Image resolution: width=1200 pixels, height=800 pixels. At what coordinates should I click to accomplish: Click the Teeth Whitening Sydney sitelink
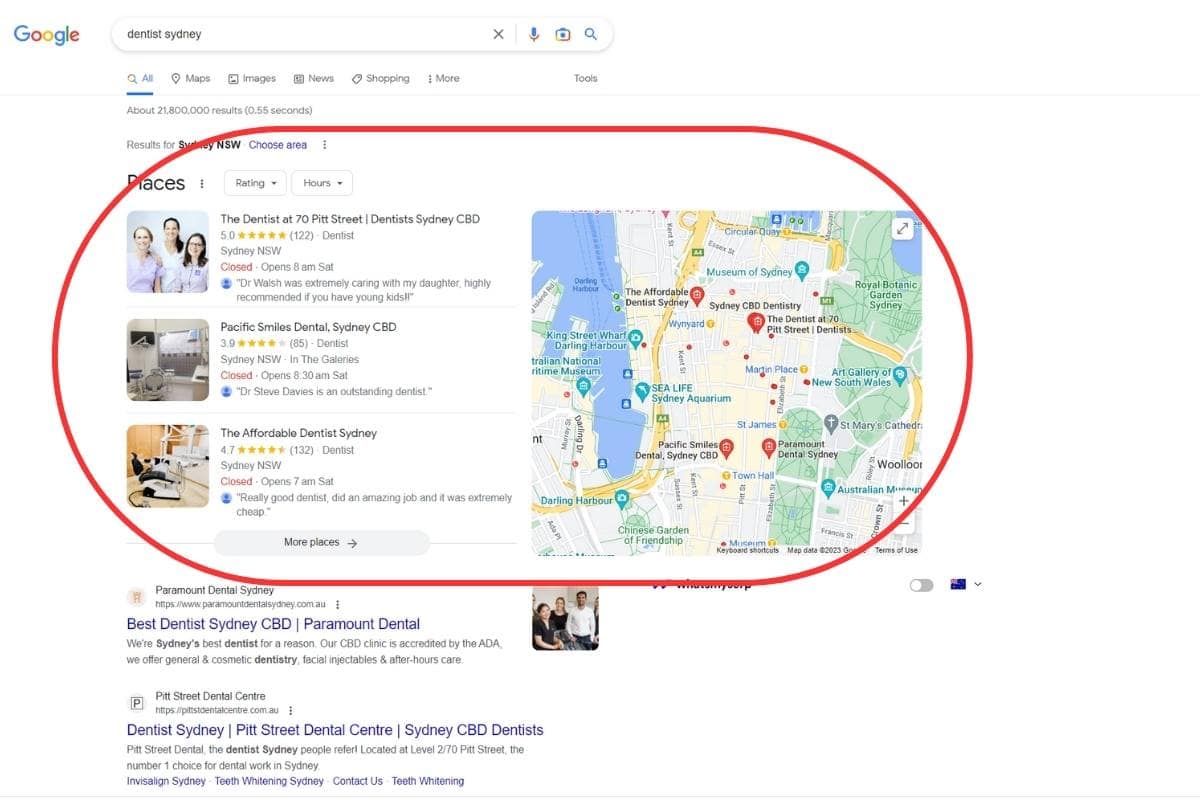click(269, 781)
